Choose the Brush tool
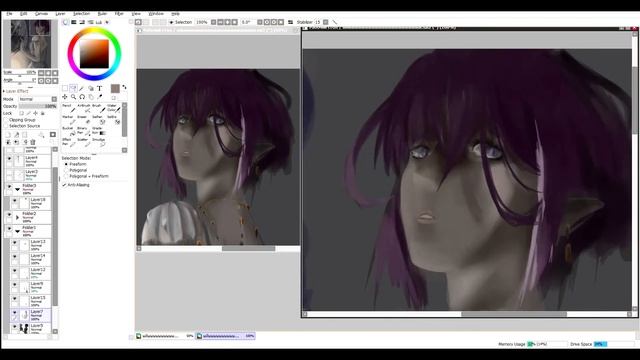Image resolution: width=640 pixels, height=360 pixels. (98, 108)
